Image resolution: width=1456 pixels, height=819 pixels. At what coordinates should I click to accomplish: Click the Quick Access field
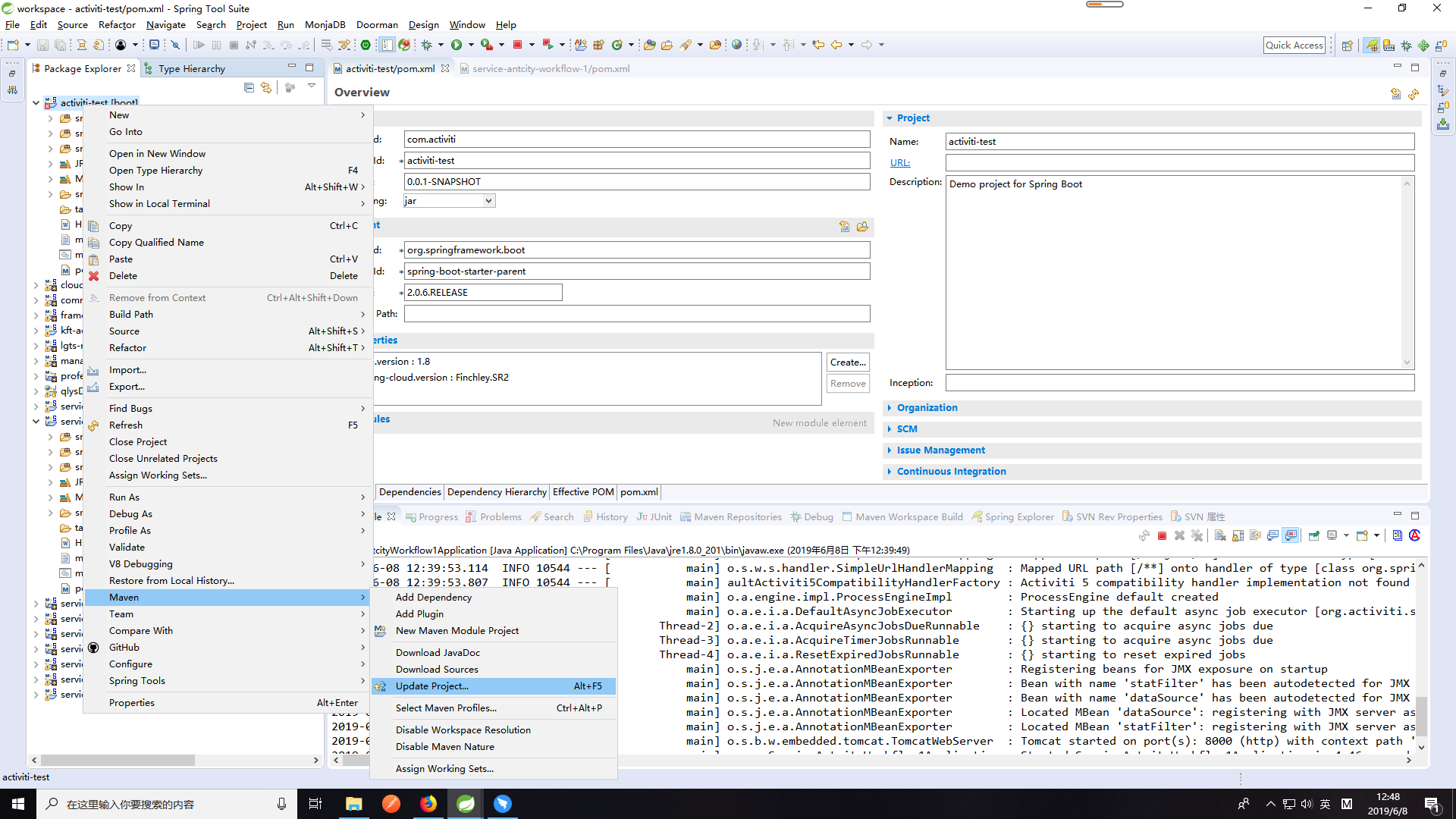pyautogui.click(x=1294, y=45)
